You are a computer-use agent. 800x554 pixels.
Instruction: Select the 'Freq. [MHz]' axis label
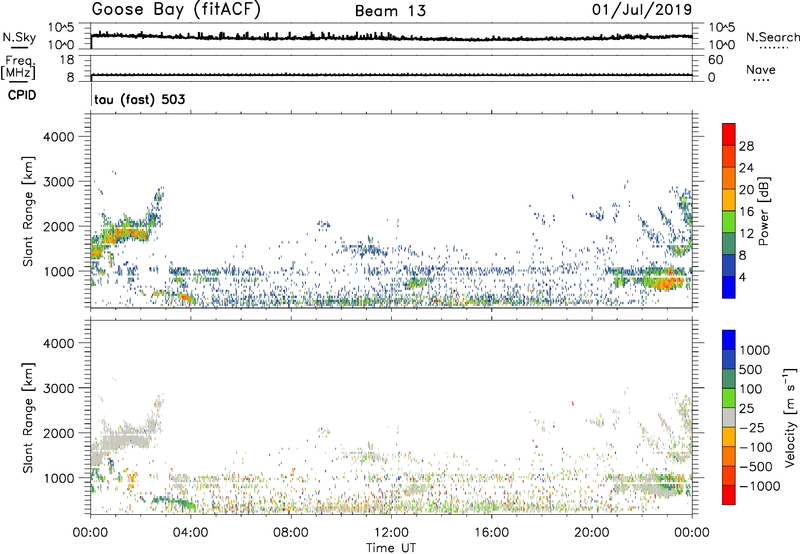coord(18,68)
